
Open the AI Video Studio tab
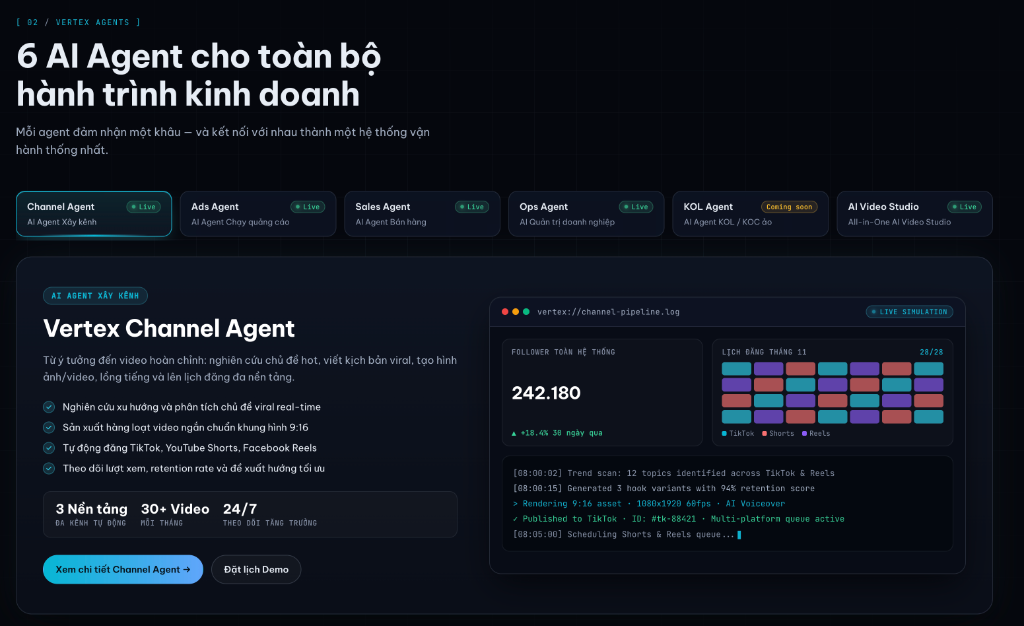(x=914, y=213)
